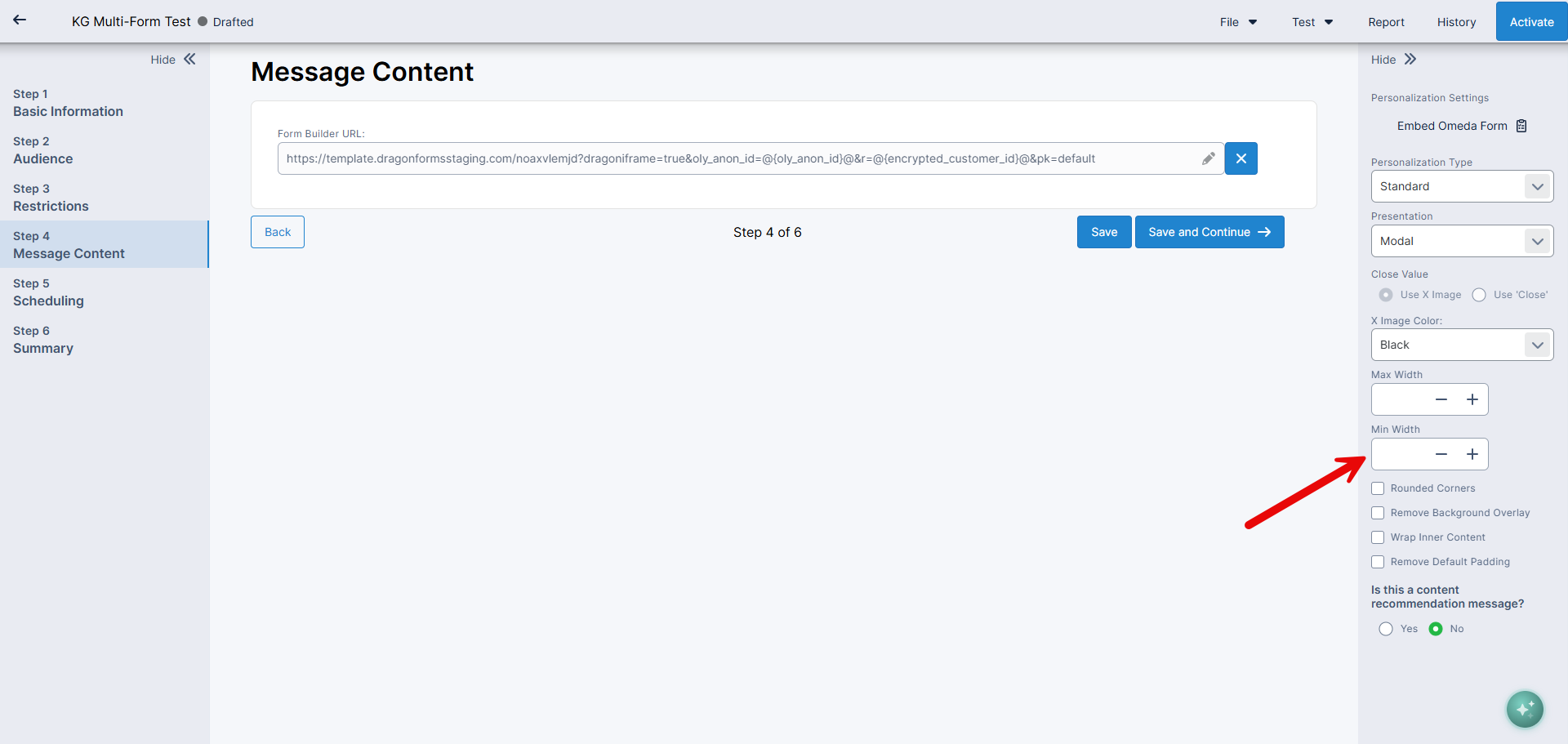Click the Step 4 of 6 text
The height and width of the screenshot is (744, 1568).
click(767, 232)
